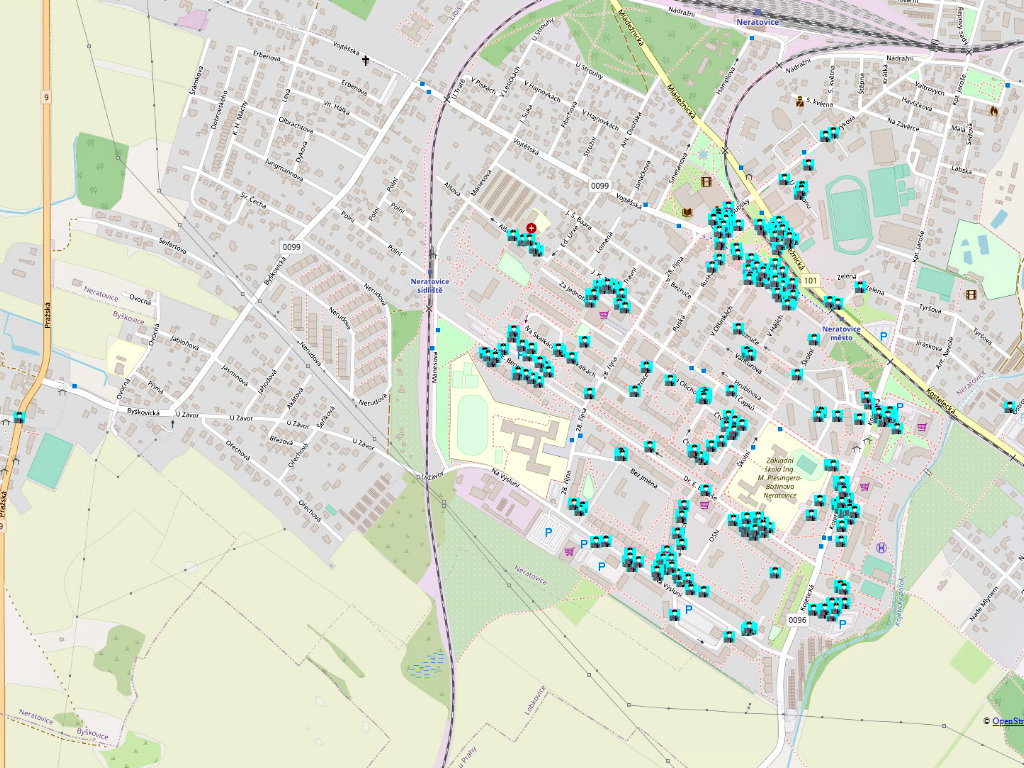Select the Neratovice sídliště station label
This screenshot has width=1024, height=768.
(x=430, y=285)
